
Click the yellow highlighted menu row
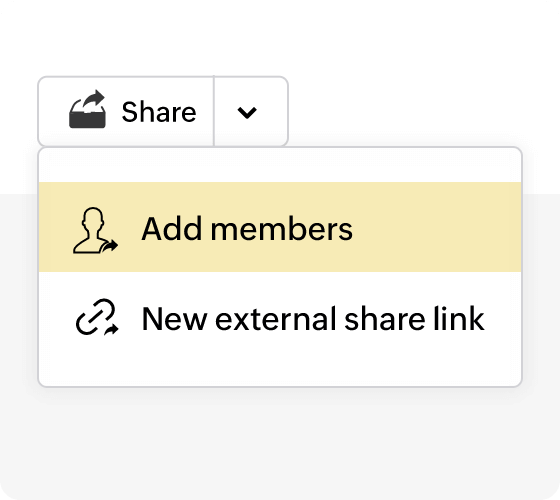click(x=280, y=227)
